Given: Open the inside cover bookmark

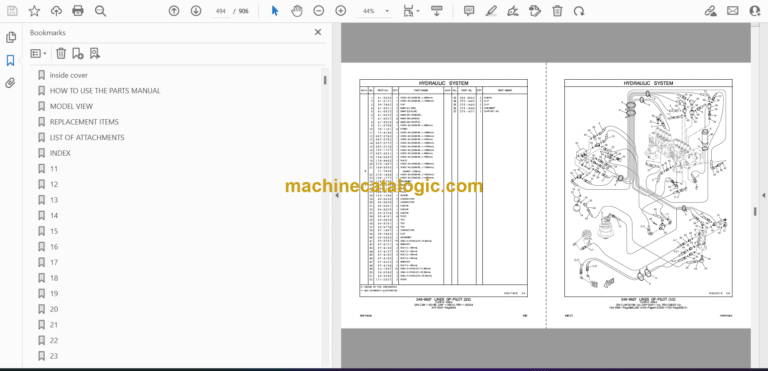Looking at the screenshot, I should (69, 75).
